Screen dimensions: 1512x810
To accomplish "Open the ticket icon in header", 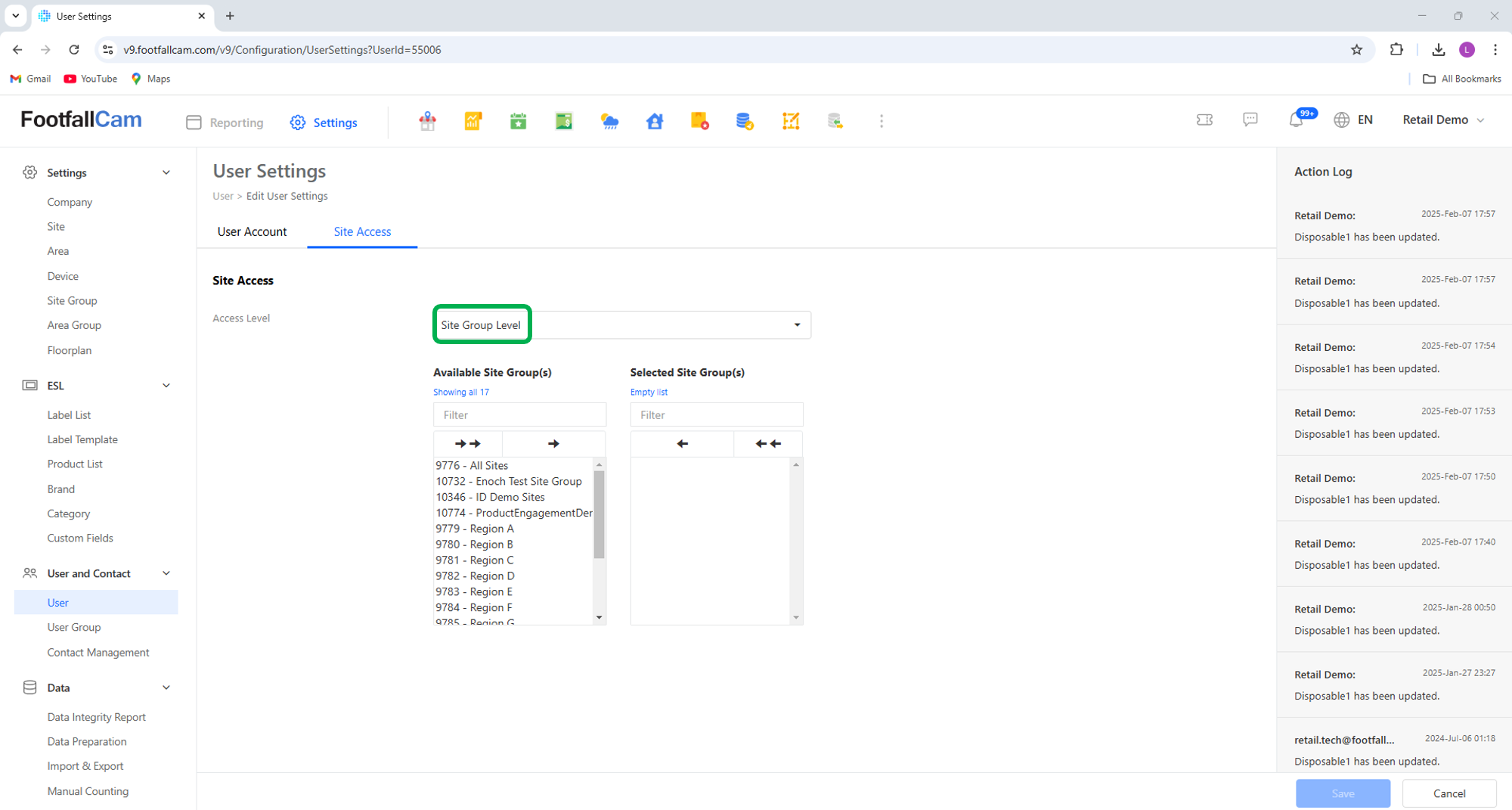I will tap(1205, 119).
